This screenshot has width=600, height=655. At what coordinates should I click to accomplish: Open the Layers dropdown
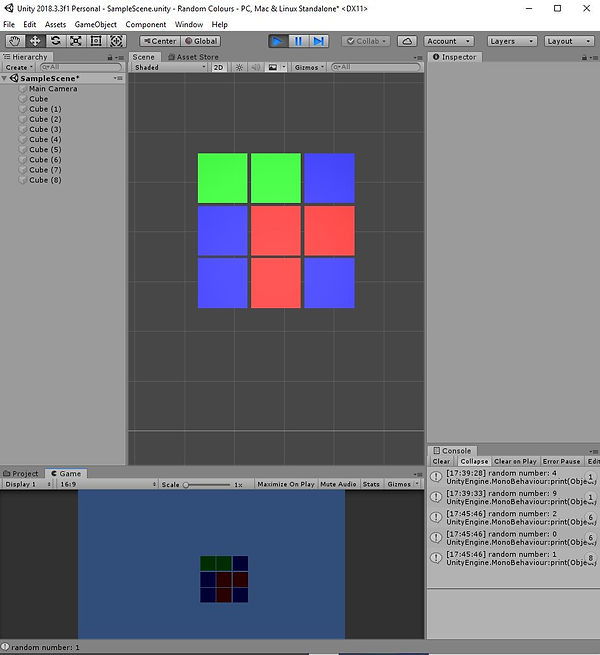click(512, 41)
